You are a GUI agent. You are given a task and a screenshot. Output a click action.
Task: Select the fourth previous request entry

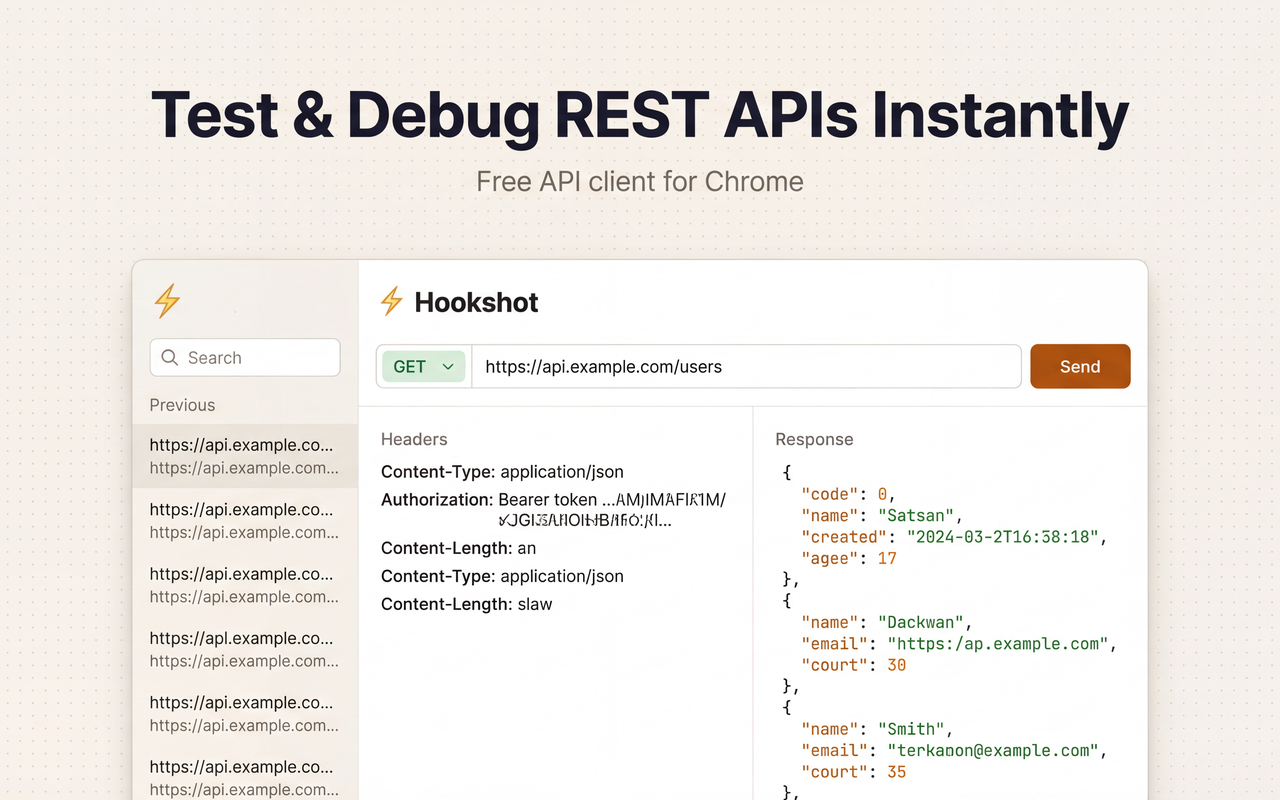coord(245,649)
